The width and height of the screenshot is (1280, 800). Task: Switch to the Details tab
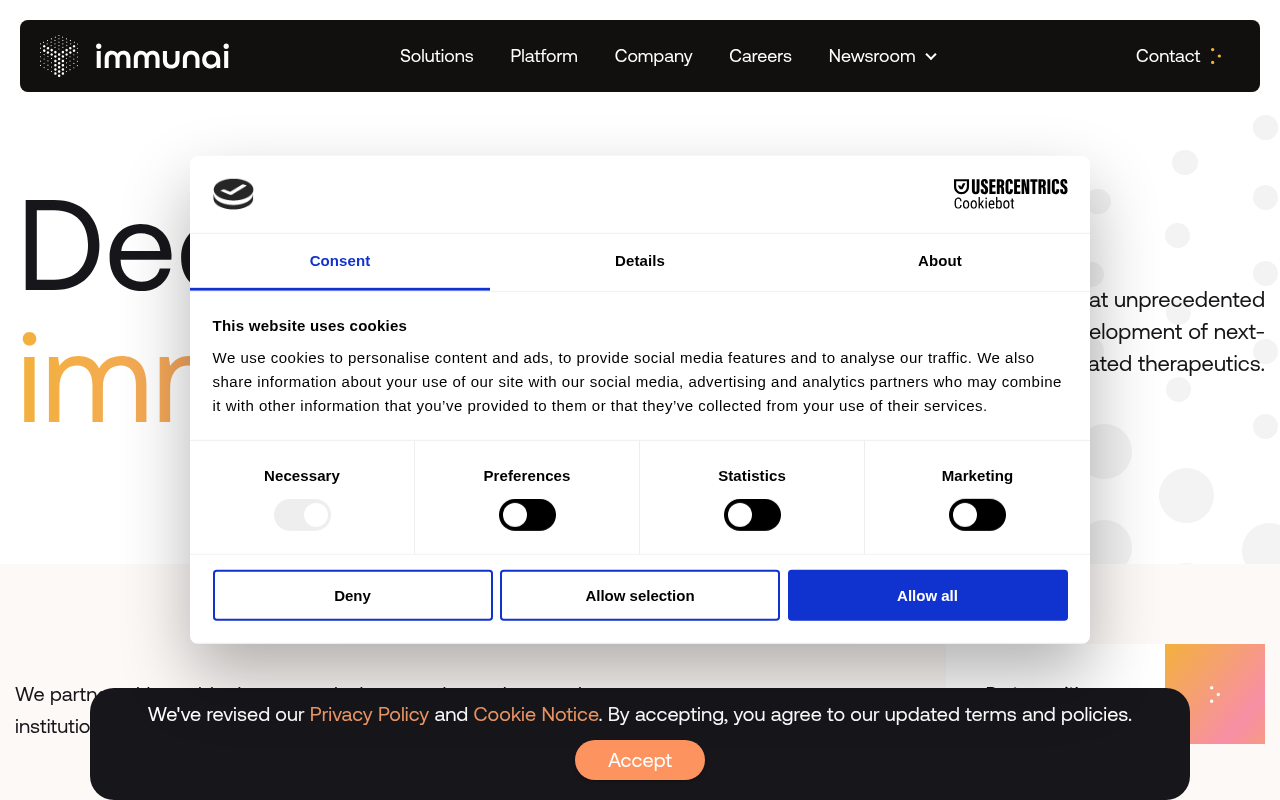tap(640, 261)
